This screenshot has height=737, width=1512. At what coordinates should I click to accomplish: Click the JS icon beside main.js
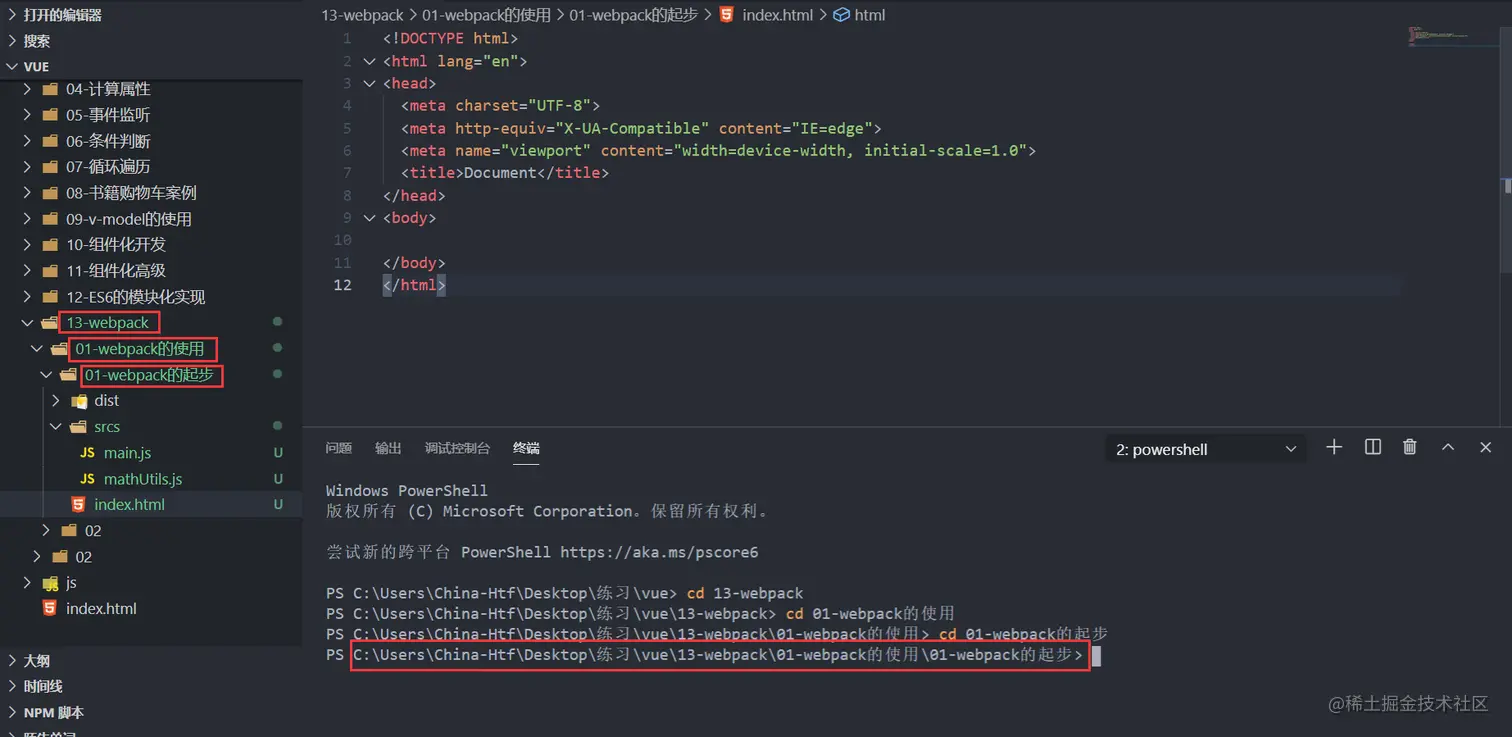click(x=89, y=452)
